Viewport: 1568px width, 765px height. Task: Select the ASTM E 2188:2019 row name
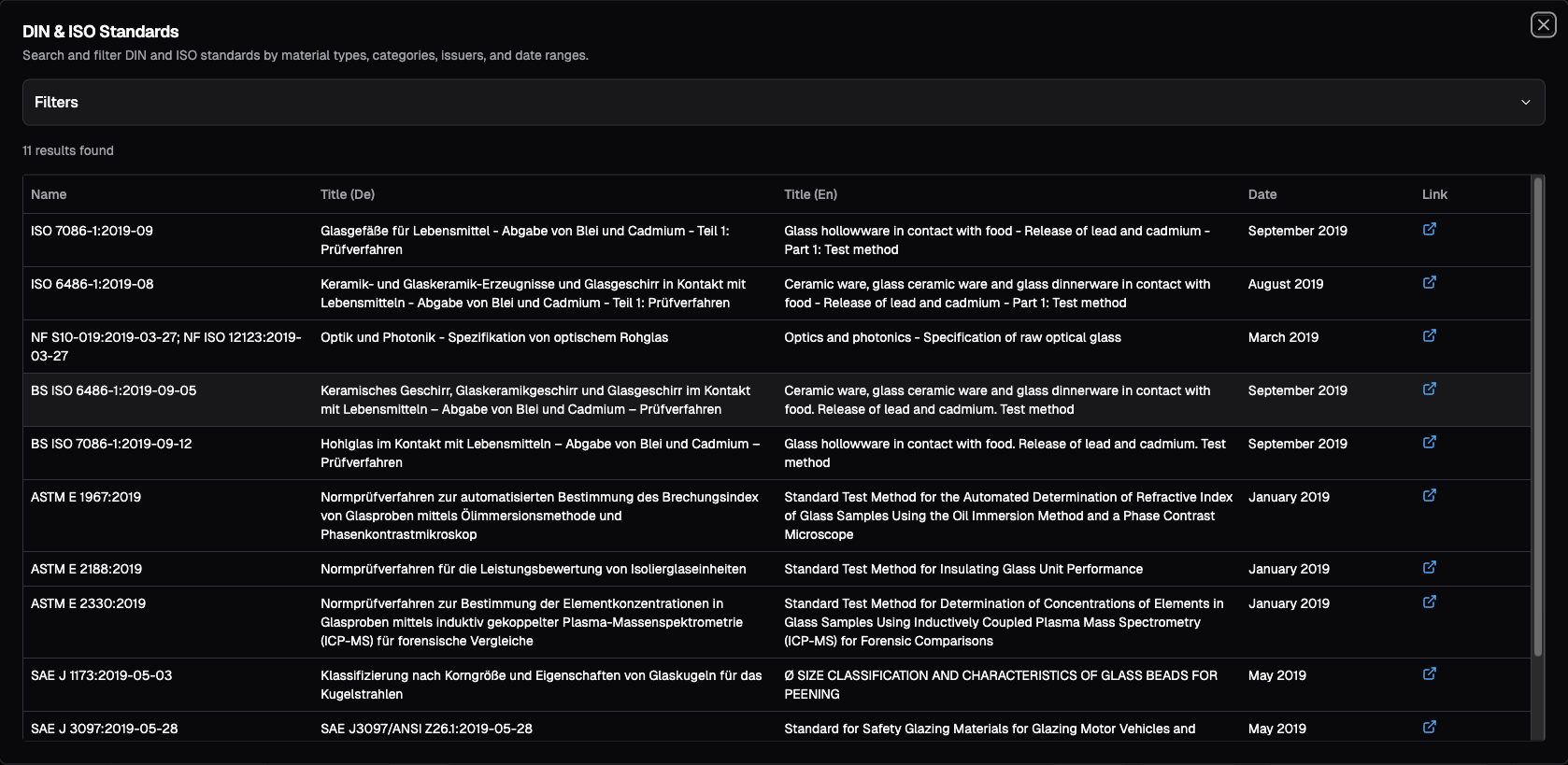[x=87, y=569]
